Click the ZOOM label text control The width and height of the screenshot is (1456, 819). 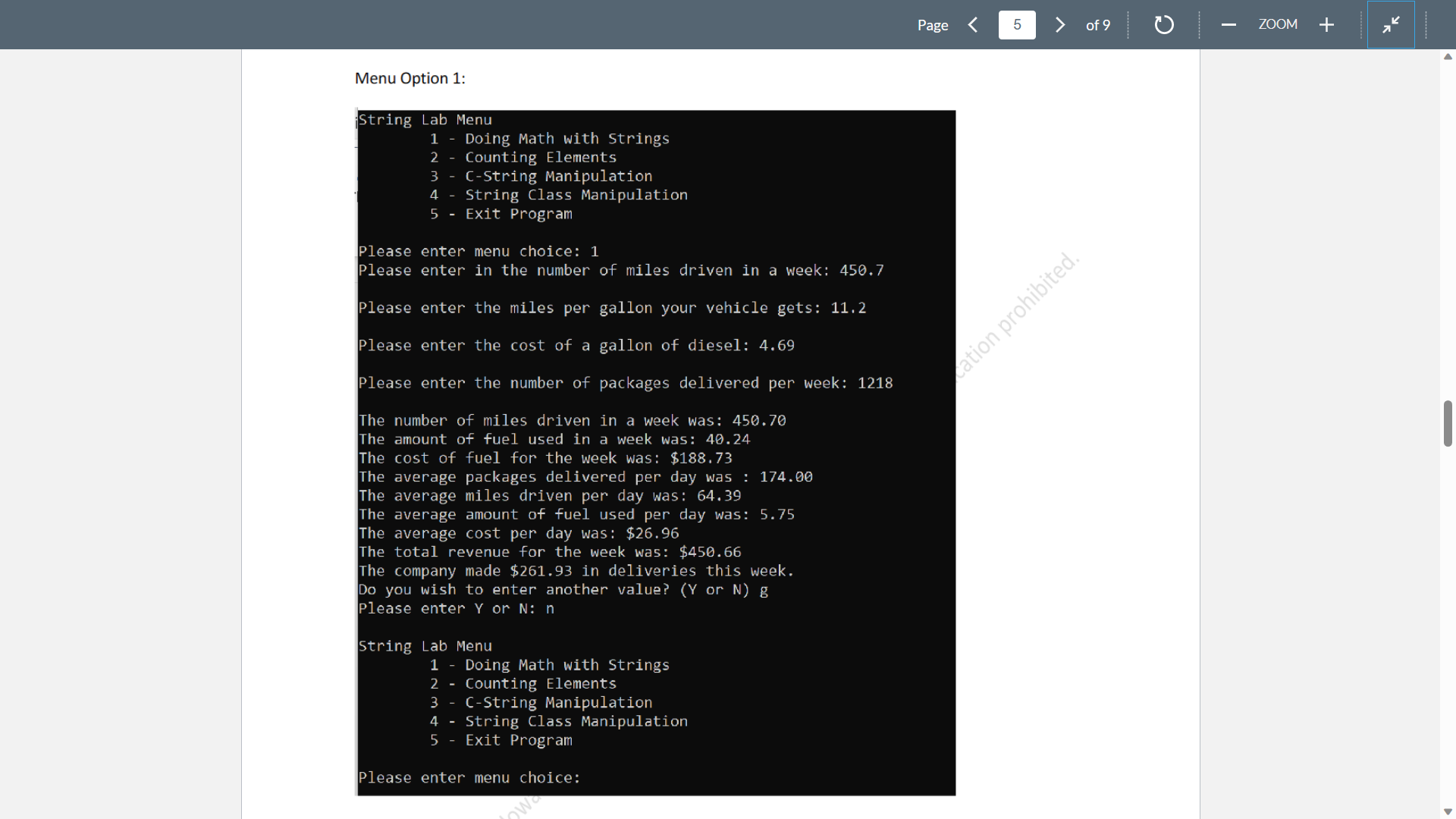pyautogui.click(x=1278, y=24)
